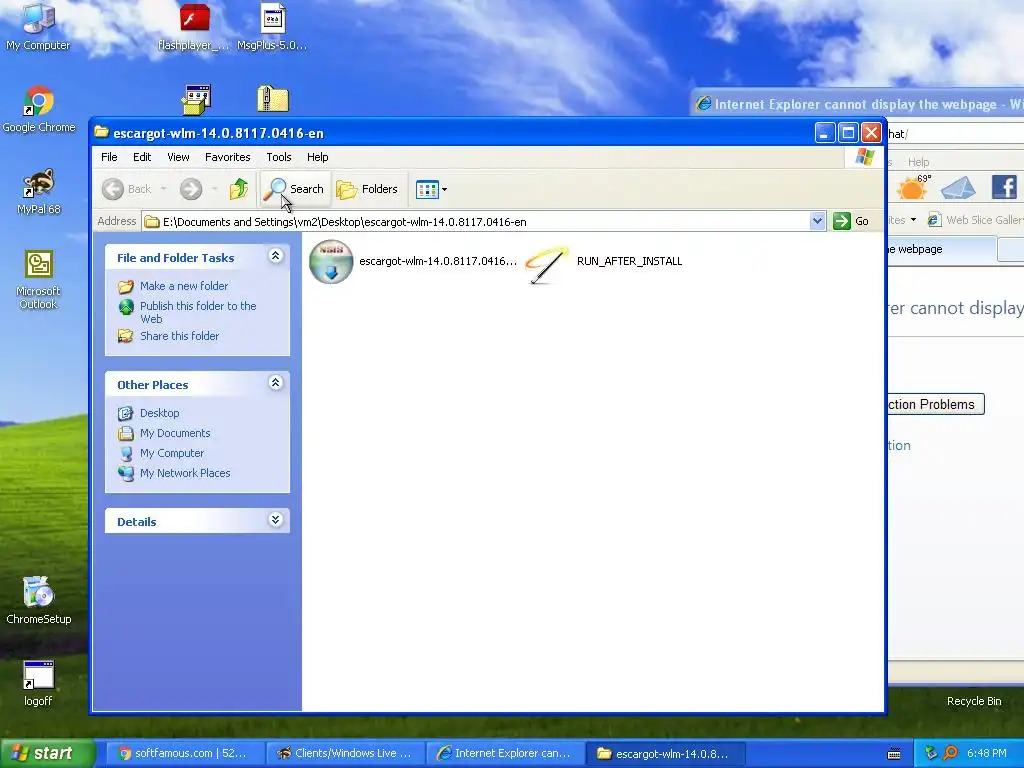Screen dimensions: 1024x768
Task: Open Web Slice Gallery in Internet Explorer
Action: (x=976, y=220)
